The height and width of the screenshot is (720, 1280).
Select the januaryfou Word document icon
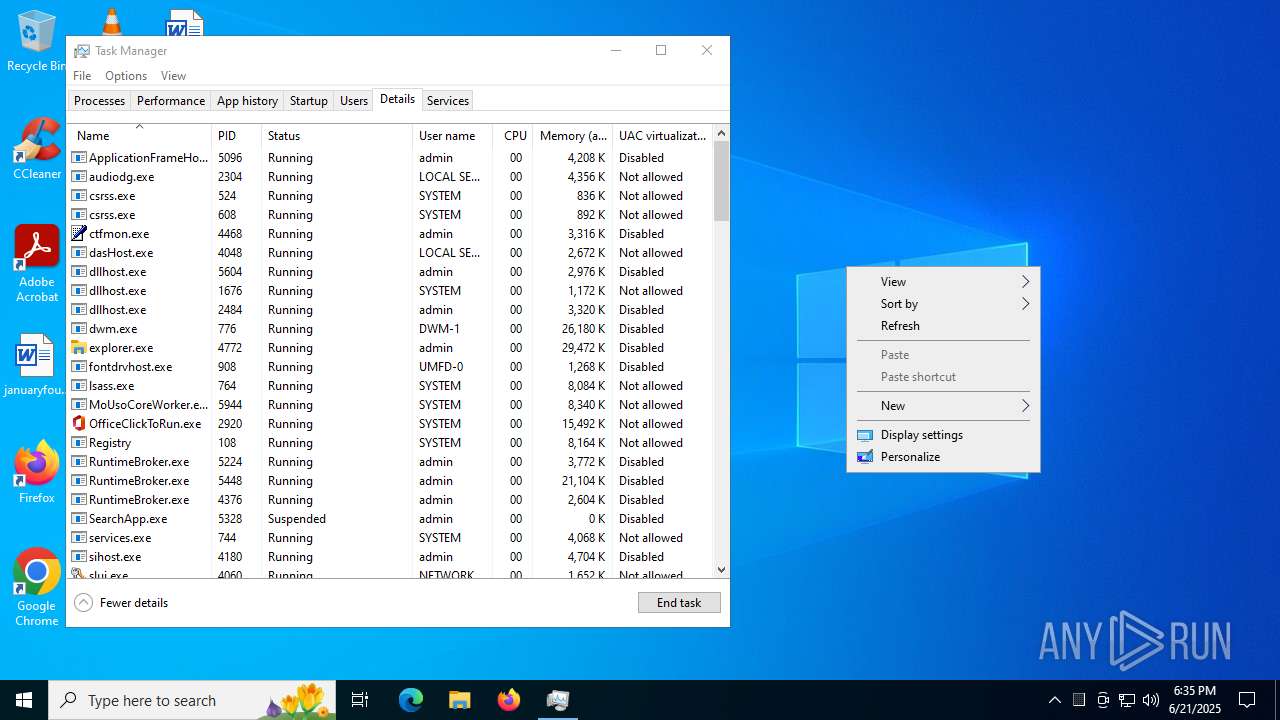coord(35,365)
